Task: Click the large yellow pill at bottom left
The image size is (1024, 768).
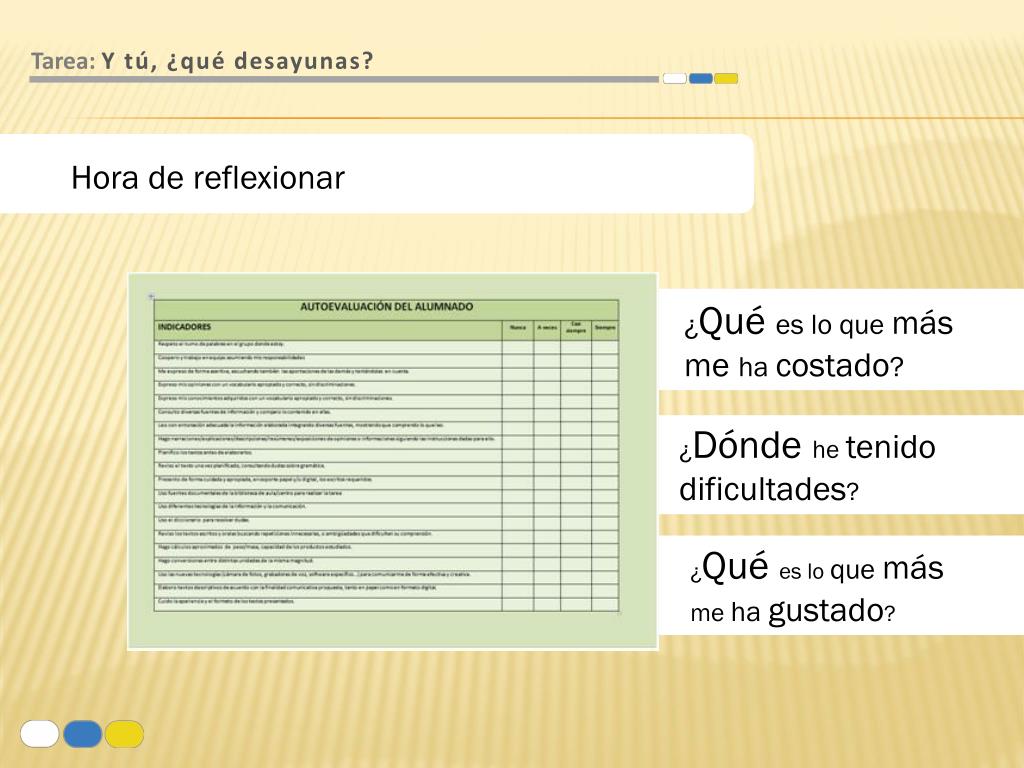Action: pos(124,734)
